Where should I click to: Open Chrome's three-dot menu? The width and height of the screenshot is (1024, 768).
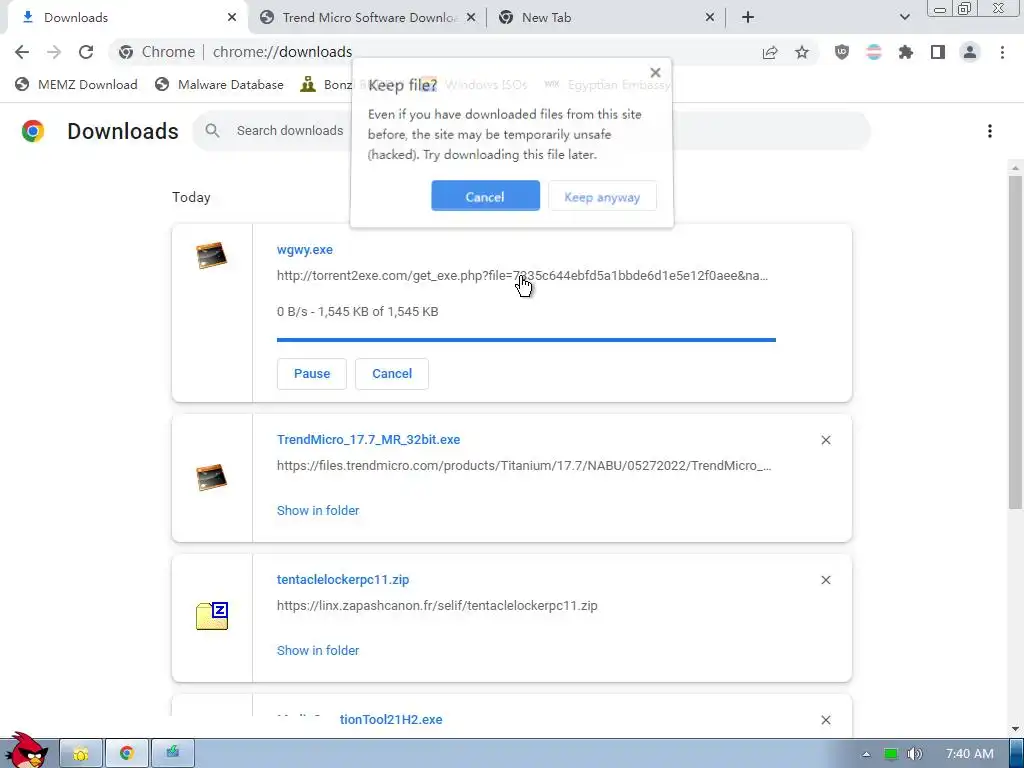click(x=1002, y=52)
